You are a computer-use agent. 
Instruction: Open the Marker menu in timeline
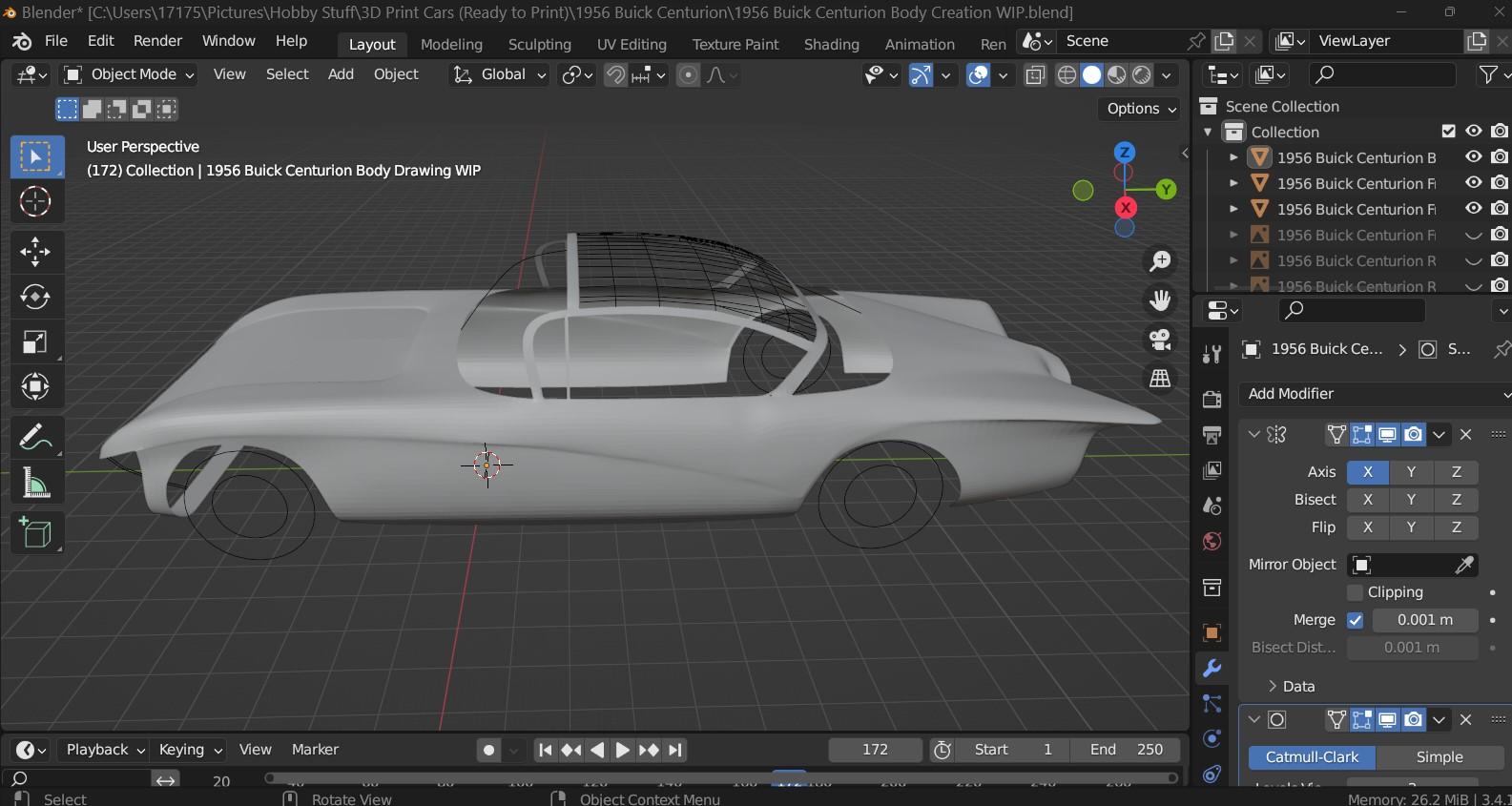click(315, 750)
